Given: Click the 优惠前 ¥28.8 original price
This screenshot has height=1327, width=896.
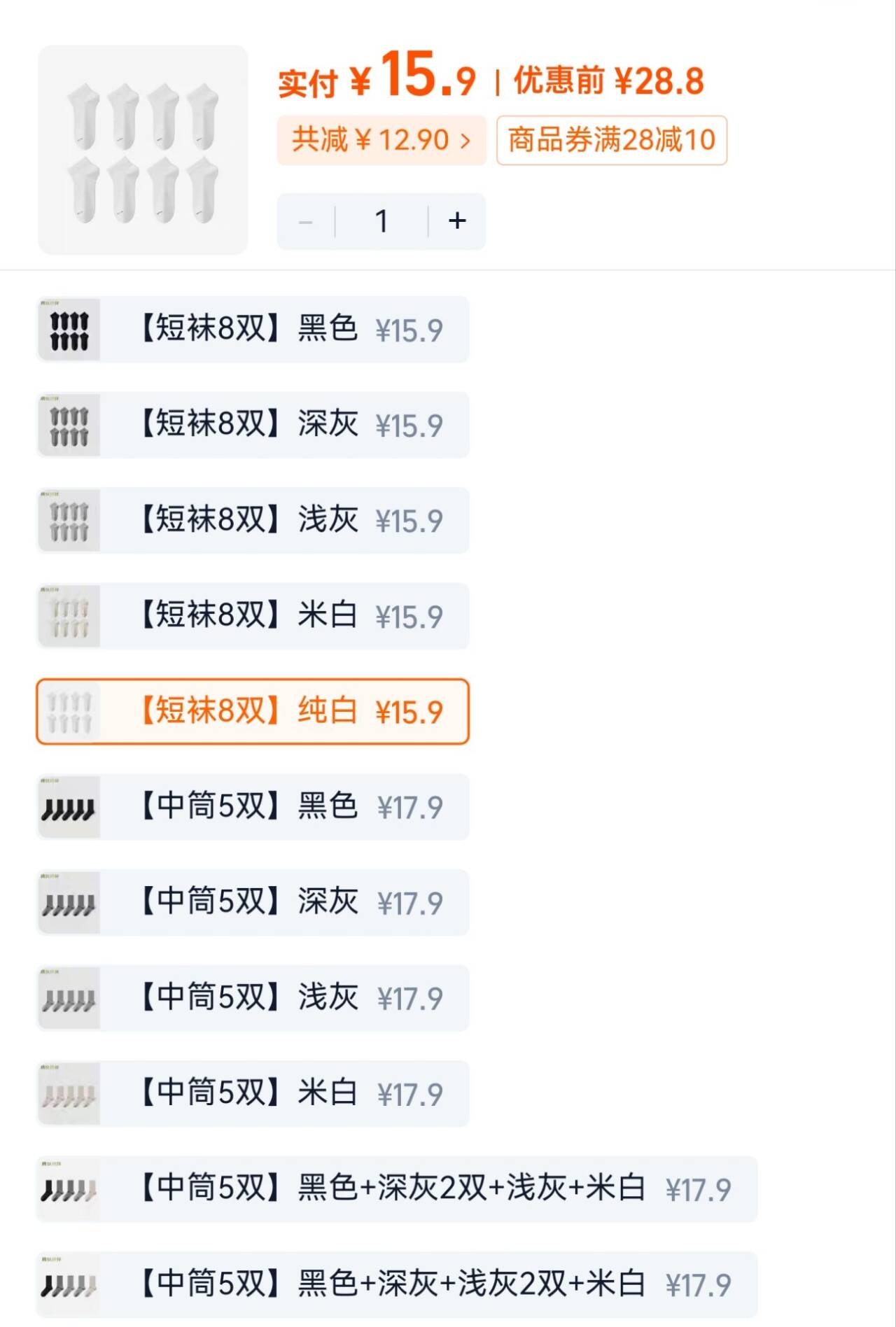Looking at the screenshot, I should coord(609,81).
